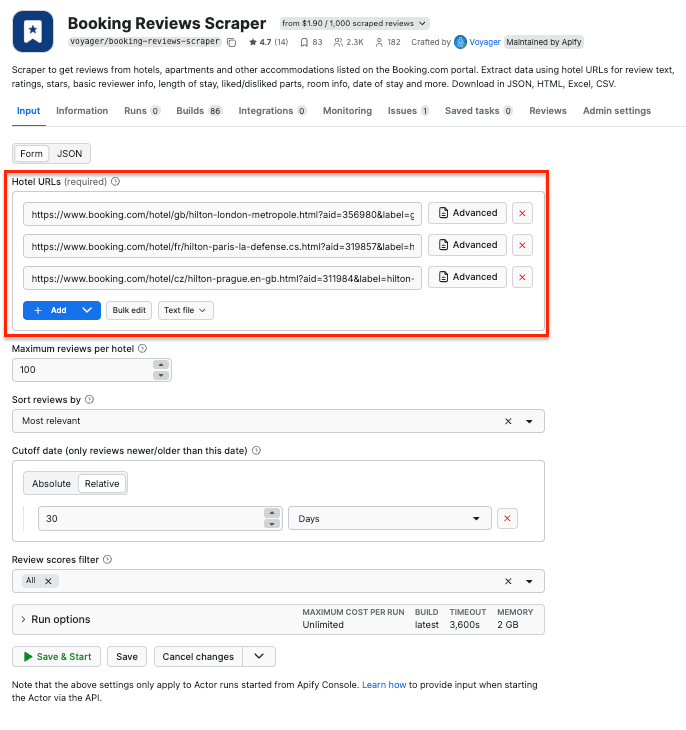
Task: Open the Review scores filter dropdown
Action: (x=529, y=581)
